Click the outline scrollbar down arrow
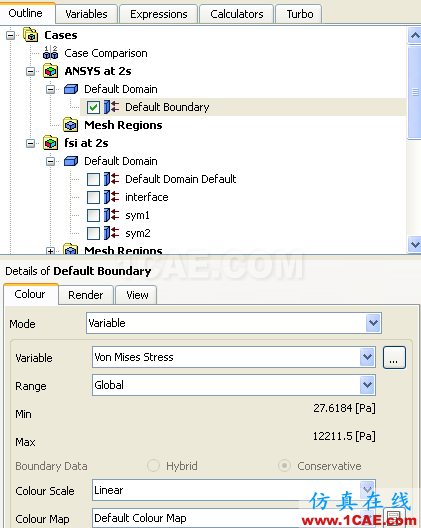 (415, 244)
